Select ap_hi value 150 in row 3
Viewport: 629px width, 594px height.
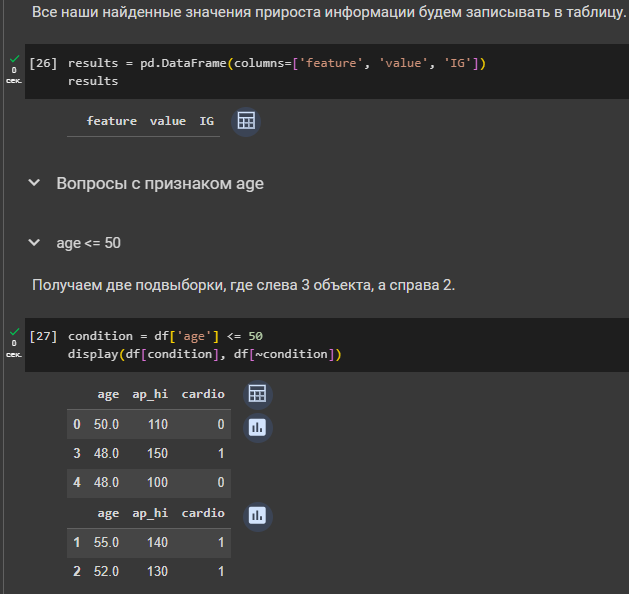coord(157,454)
